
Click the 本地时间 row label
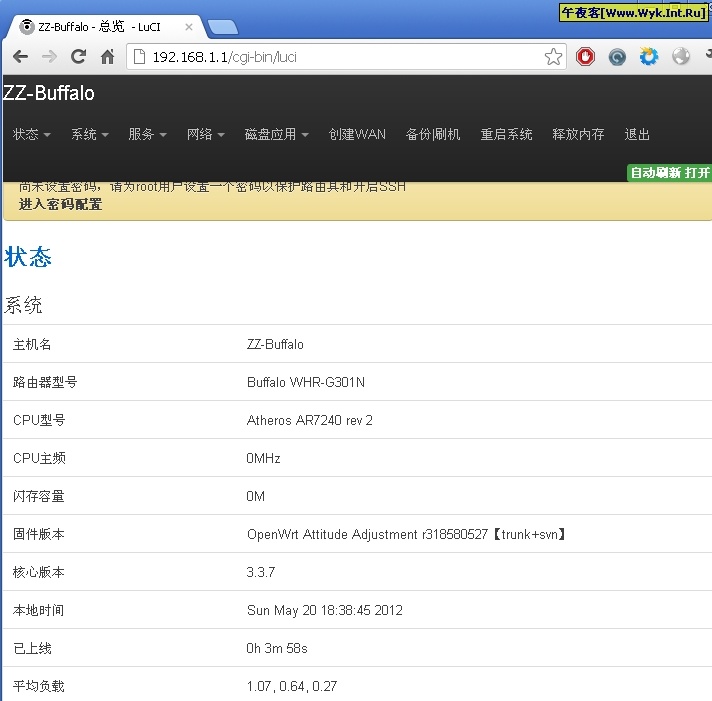(x=39, y=610)
